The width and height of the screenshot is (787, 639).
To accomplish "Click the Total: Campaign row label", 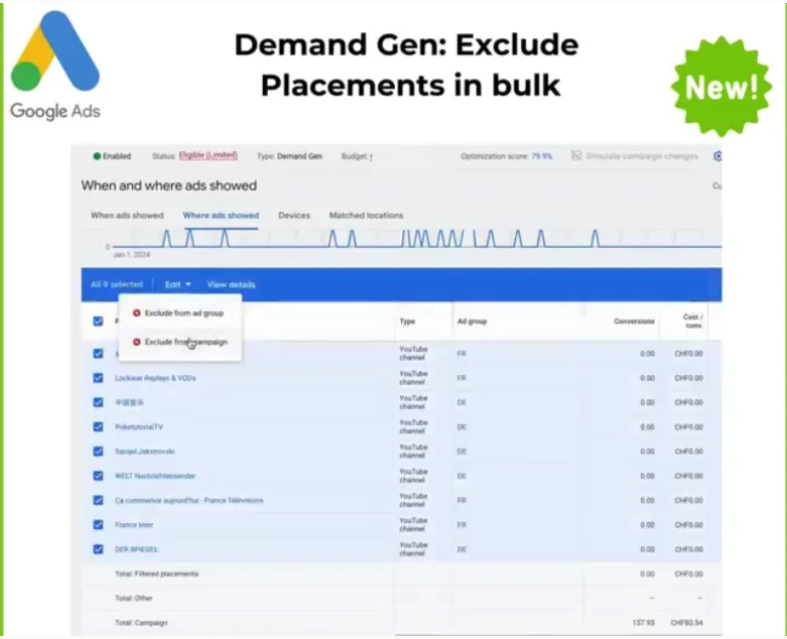I will pos(141,623).
